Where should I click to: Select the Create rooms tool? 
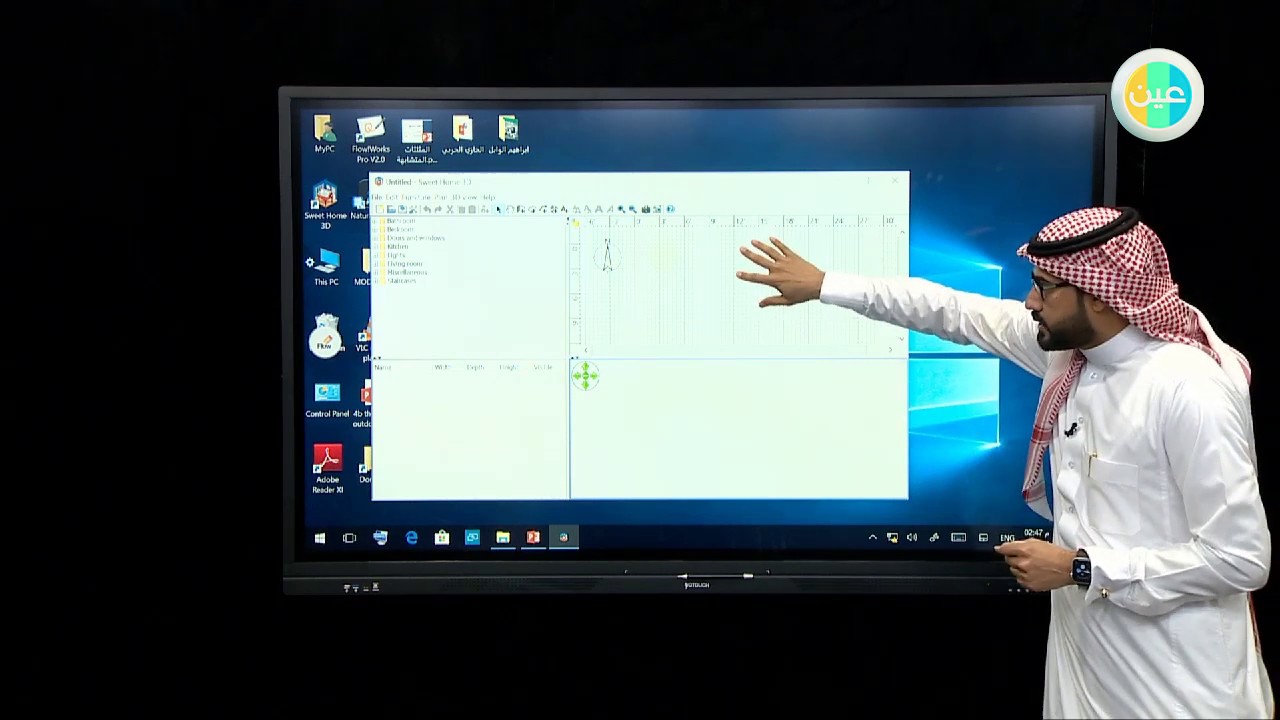click(x=532, y=209)
